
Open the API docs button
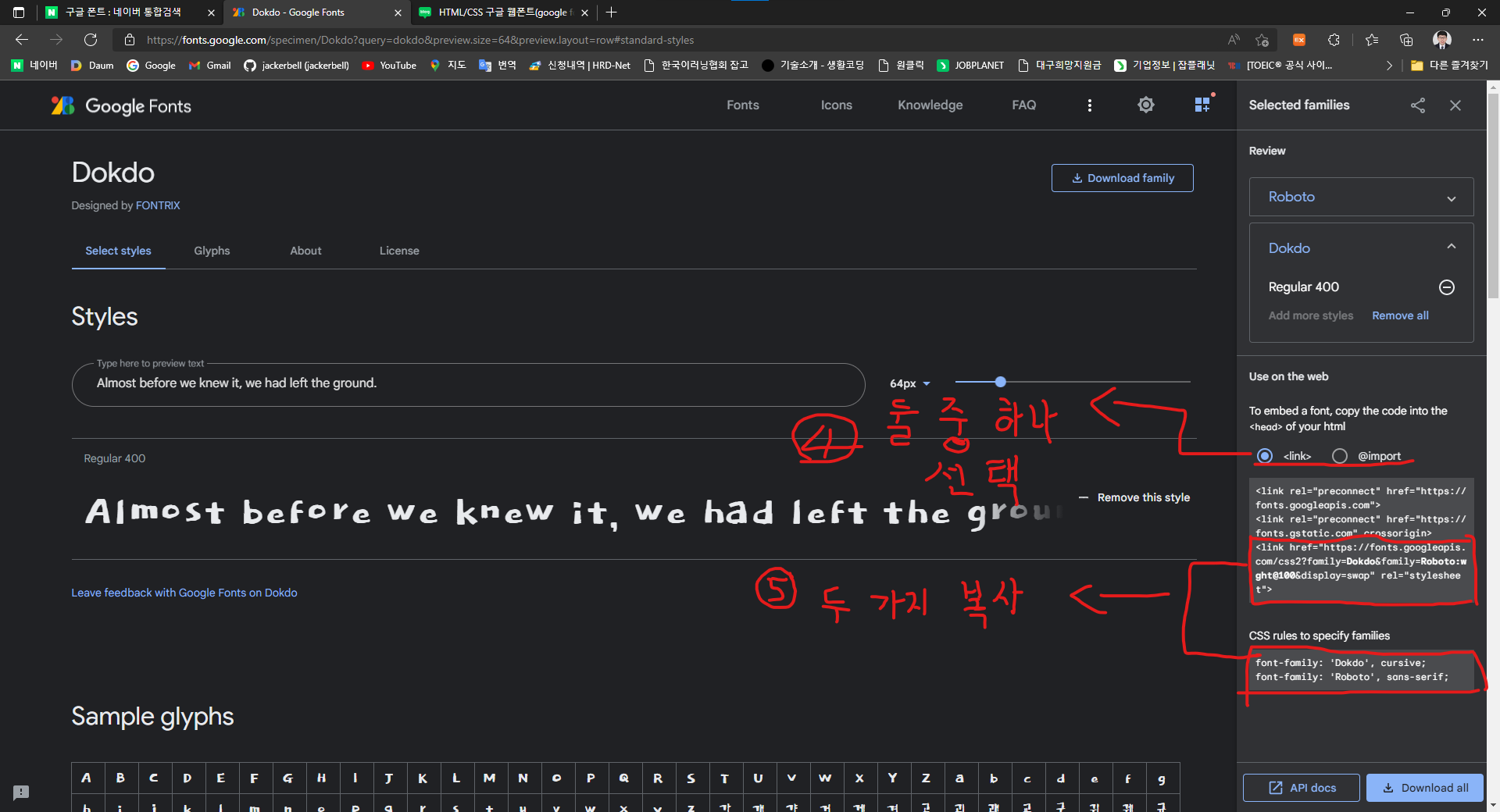tap(1302, 788)
